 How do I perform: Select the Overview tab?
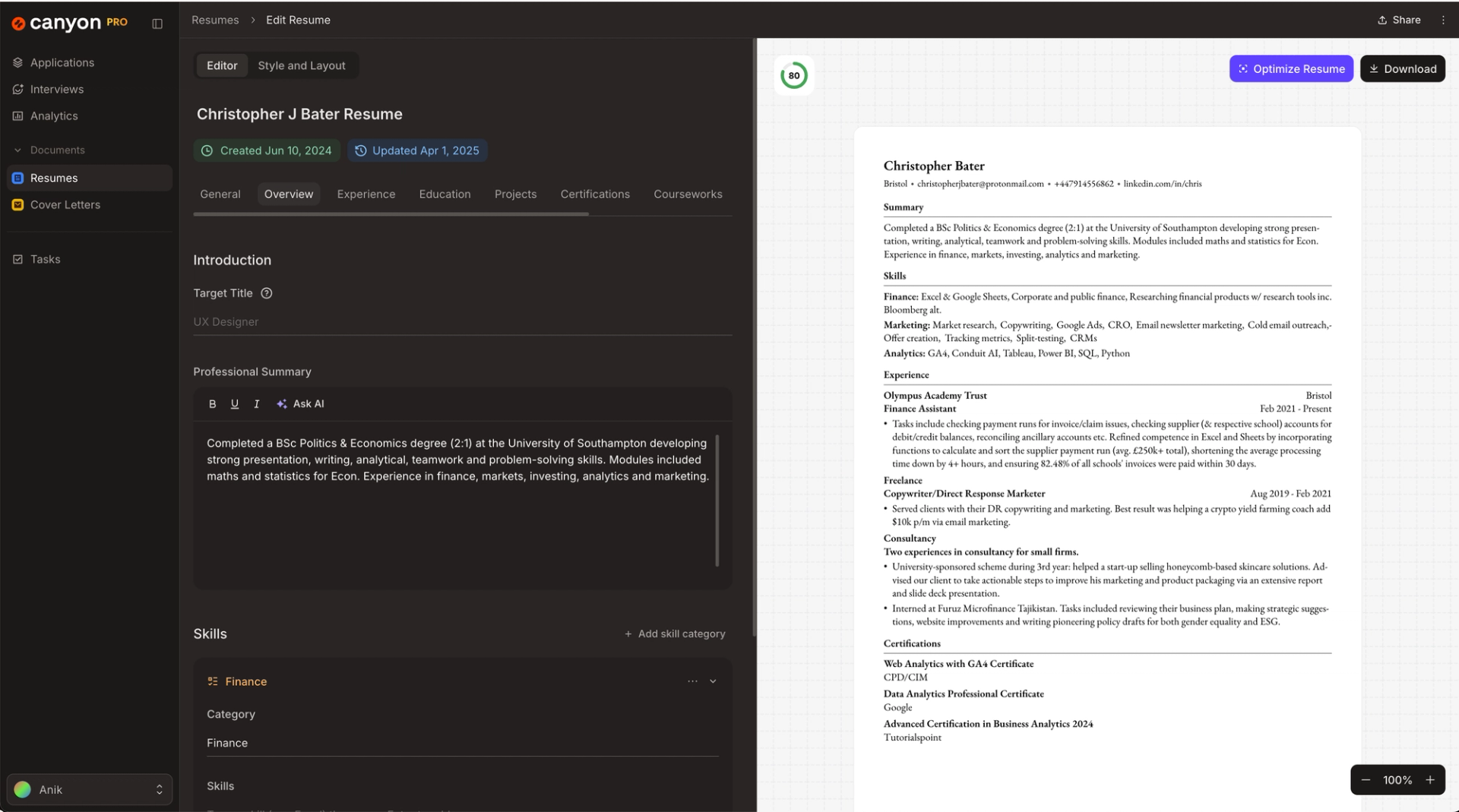[289, 194]
